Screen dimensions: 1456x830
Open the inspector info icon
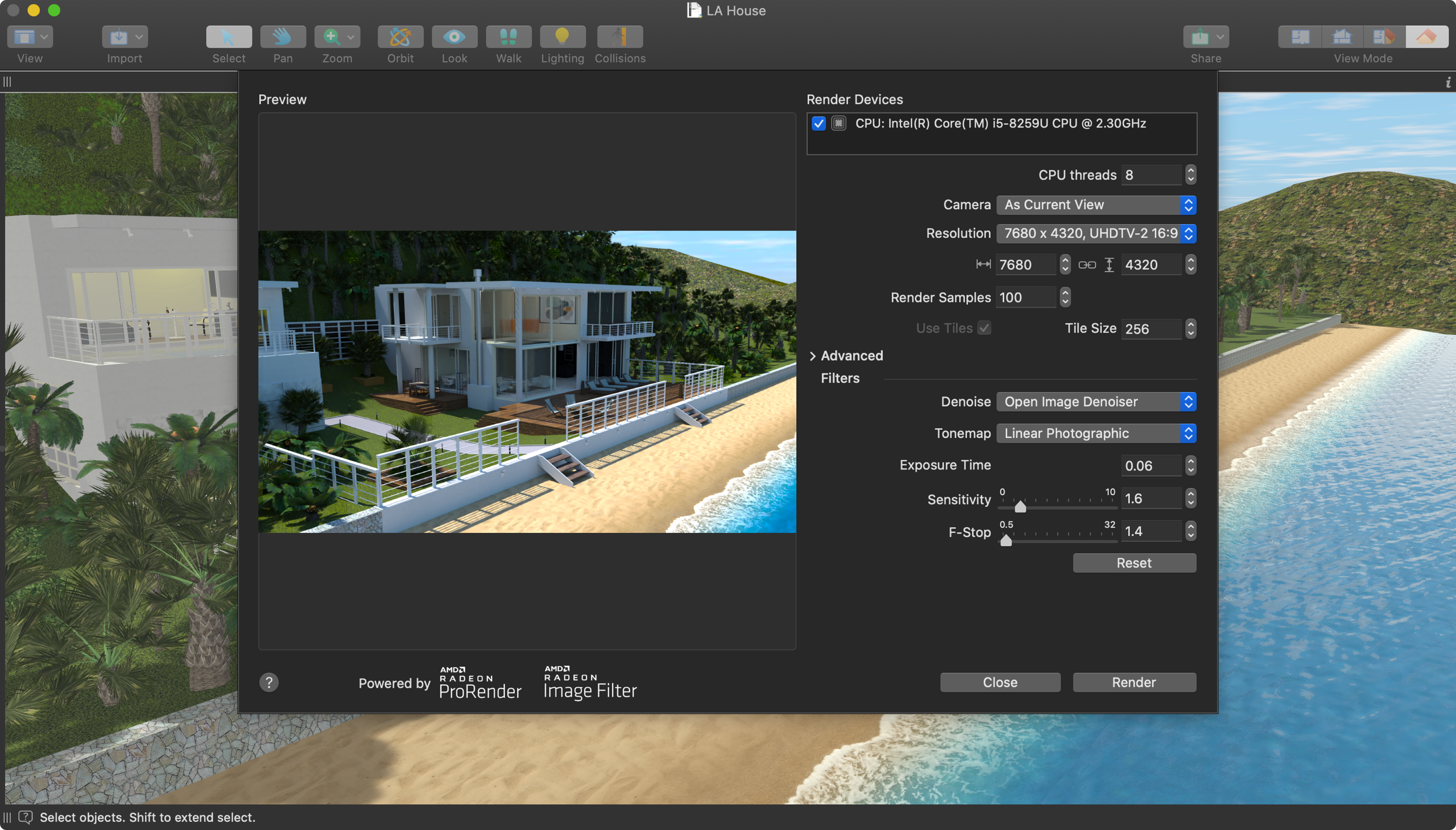point(1448,83)
